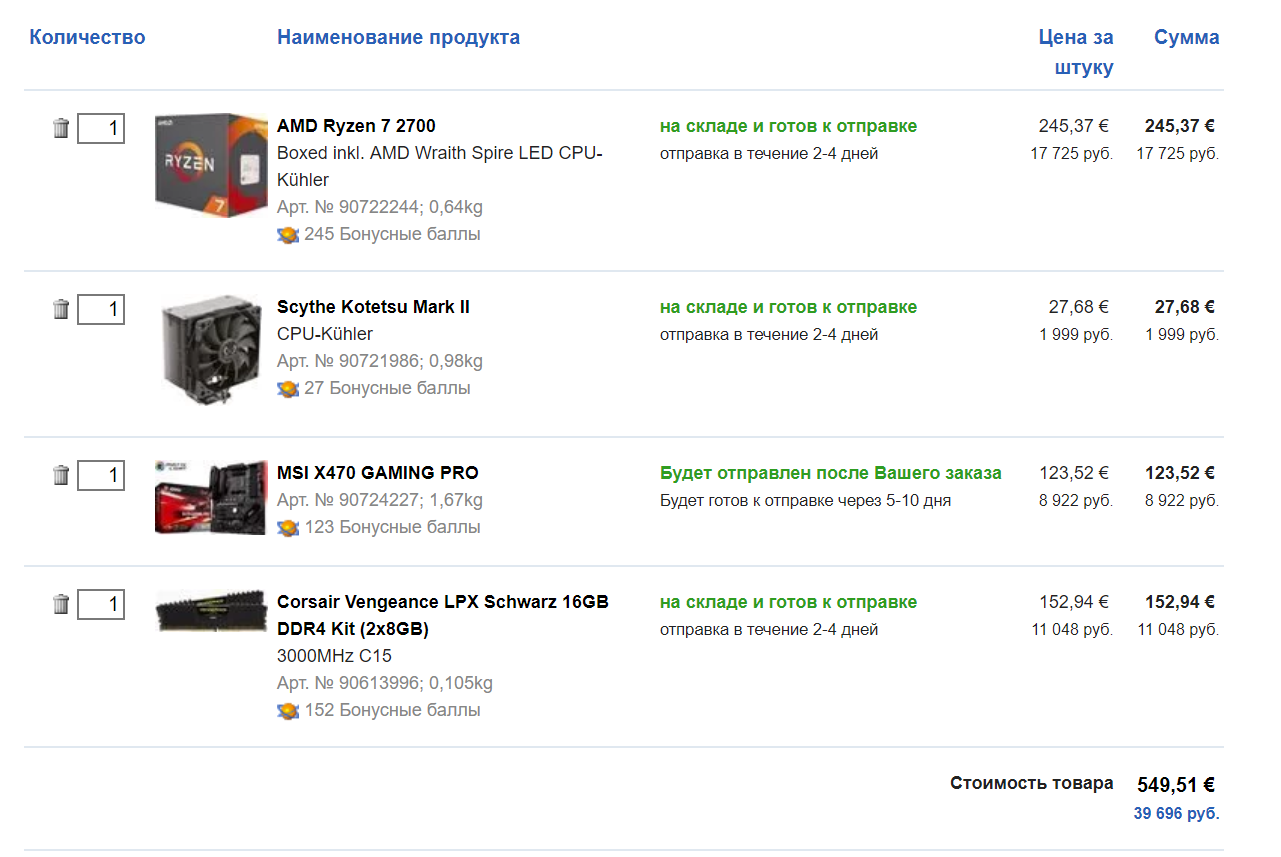Viewport: 1281px width, 857px height.
Task: Click bonus coin icon beside 152 Бонусные баллы
Action: pyautogui.click(x=288, y=711)
